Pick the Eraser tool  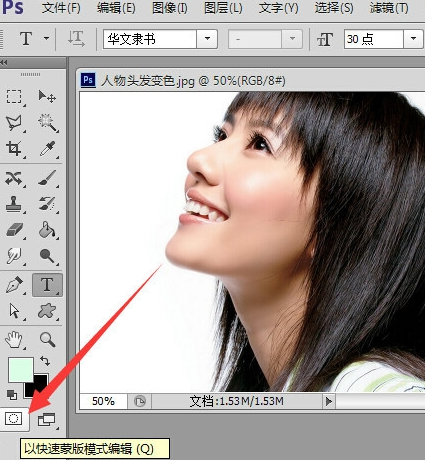[14, 230]
